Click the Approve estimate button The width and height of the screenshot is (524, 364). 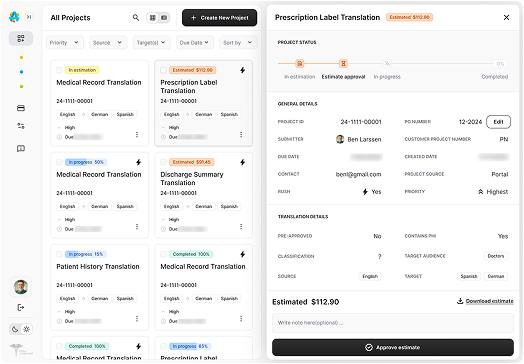pos(393,347)
